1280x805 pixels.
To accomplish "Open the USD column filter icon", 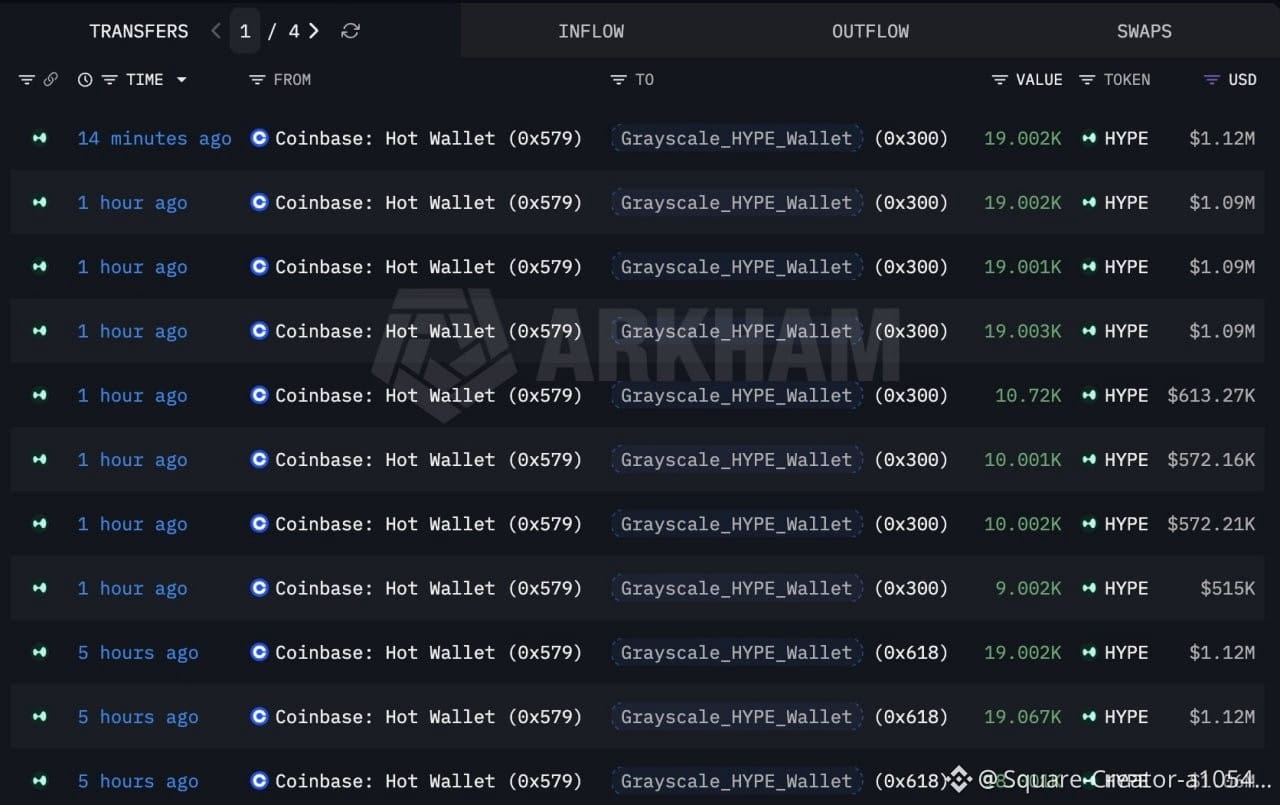I will [1212, 80].
